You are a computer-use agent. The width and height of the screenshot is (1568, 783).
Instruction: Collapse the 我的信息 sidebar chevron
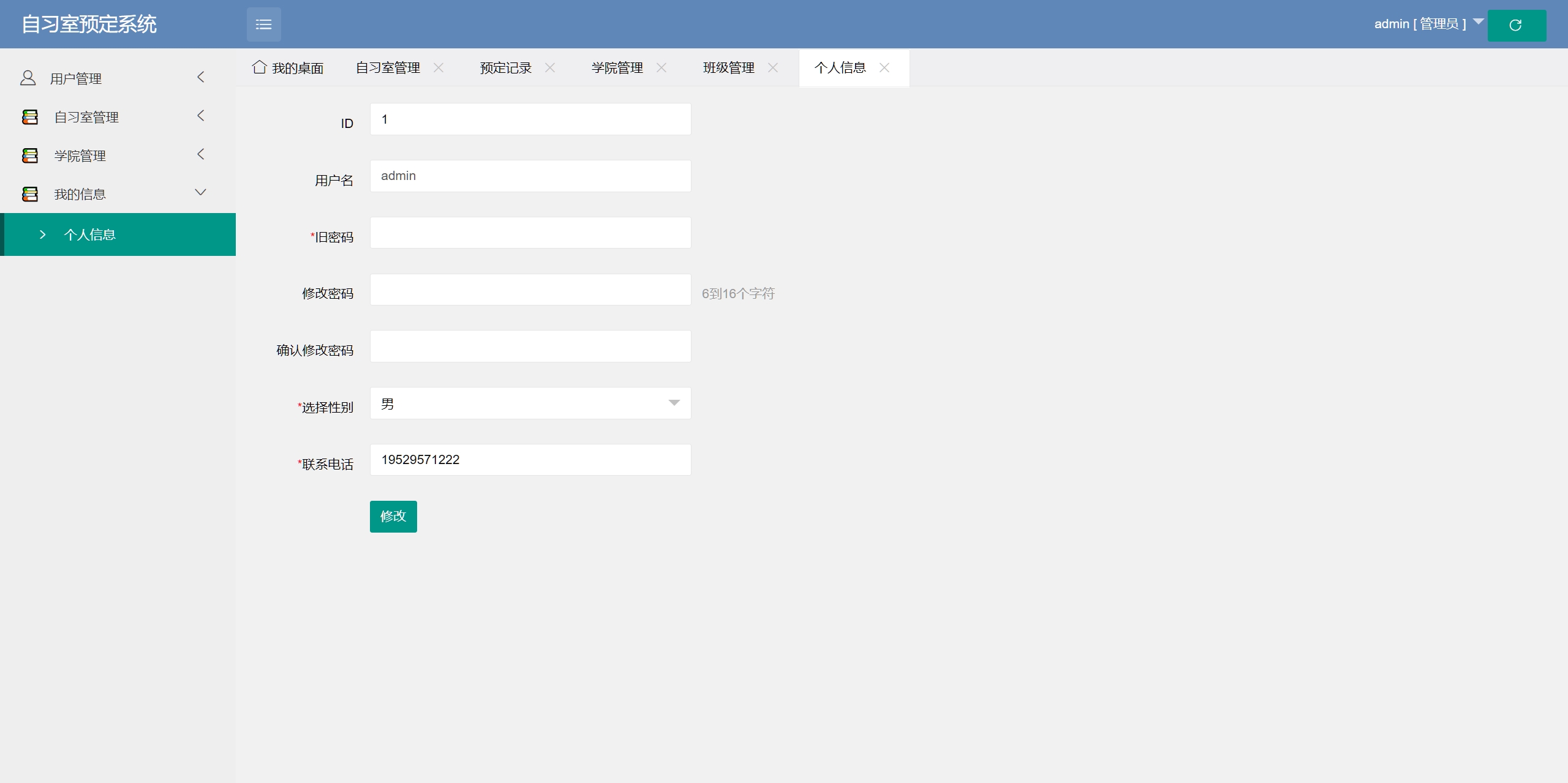tap(200, 192)
